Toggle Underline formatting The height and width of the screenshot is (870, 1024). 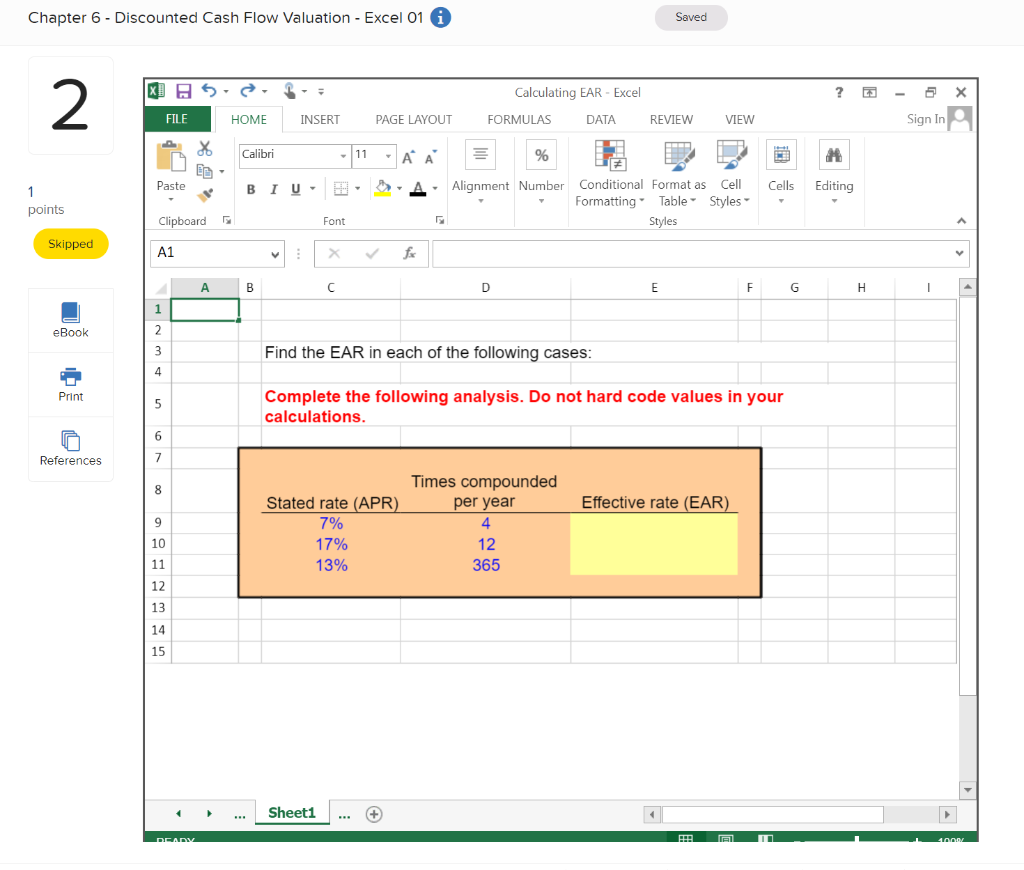pyautogui.click(x=296, y=189)
